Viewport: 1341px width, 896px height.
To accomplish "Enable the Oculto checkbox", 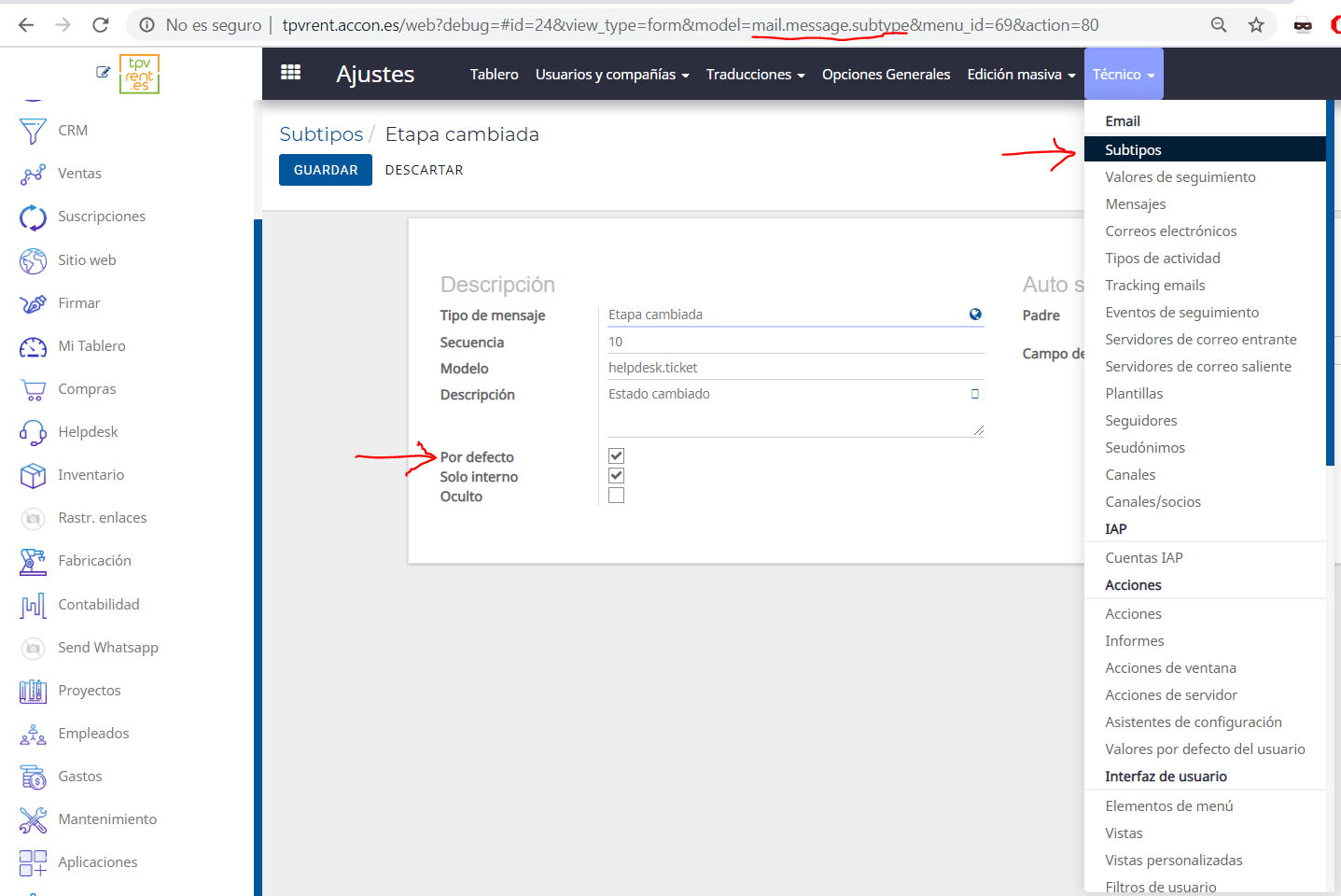I will pos(616,496).
